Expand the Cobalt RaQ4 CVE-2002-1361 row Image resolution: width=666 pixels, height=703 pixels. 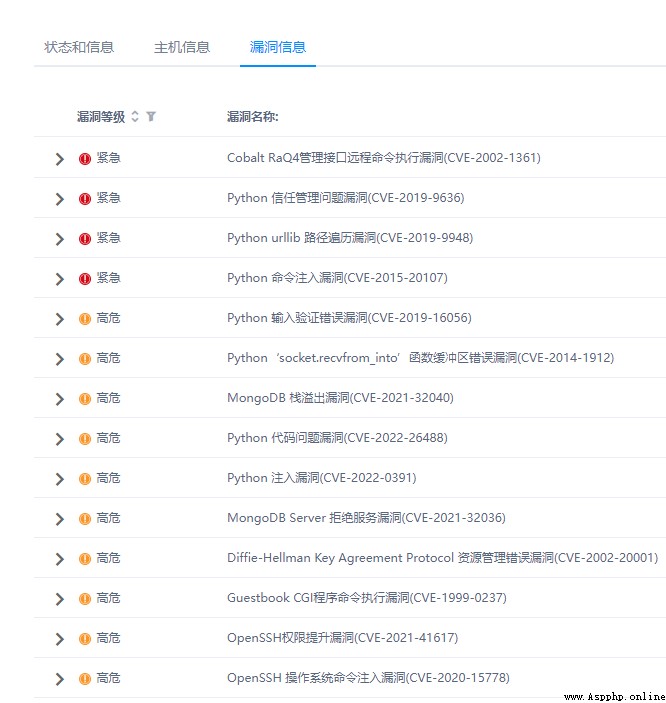pos(60,159)
